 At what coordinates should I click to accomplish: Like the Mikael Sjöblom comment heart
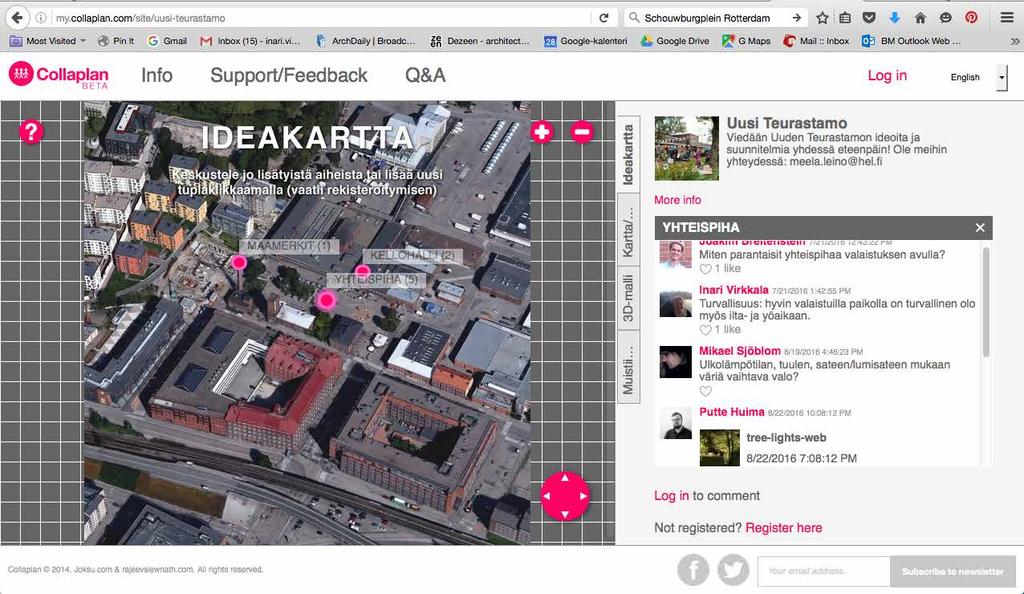(x=705, y=391)
